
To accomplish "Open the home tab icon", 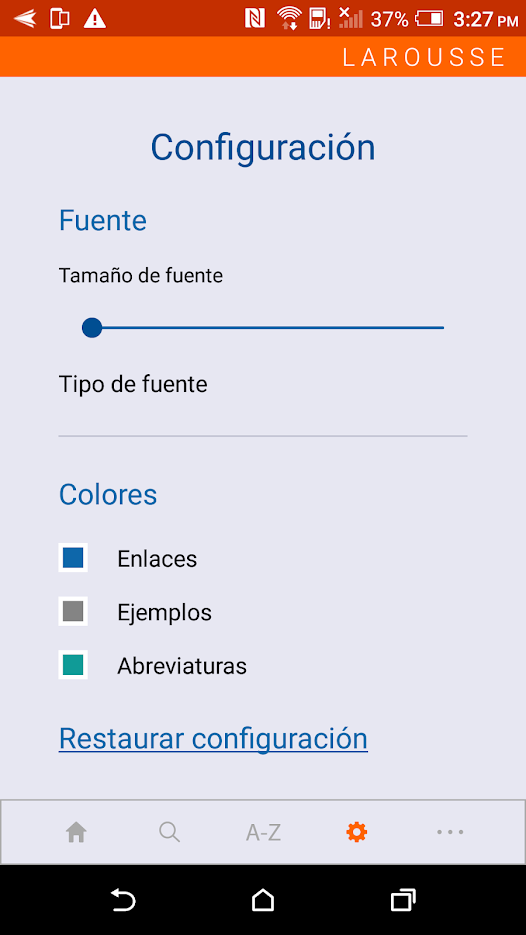I will click(x=76, y=832).
